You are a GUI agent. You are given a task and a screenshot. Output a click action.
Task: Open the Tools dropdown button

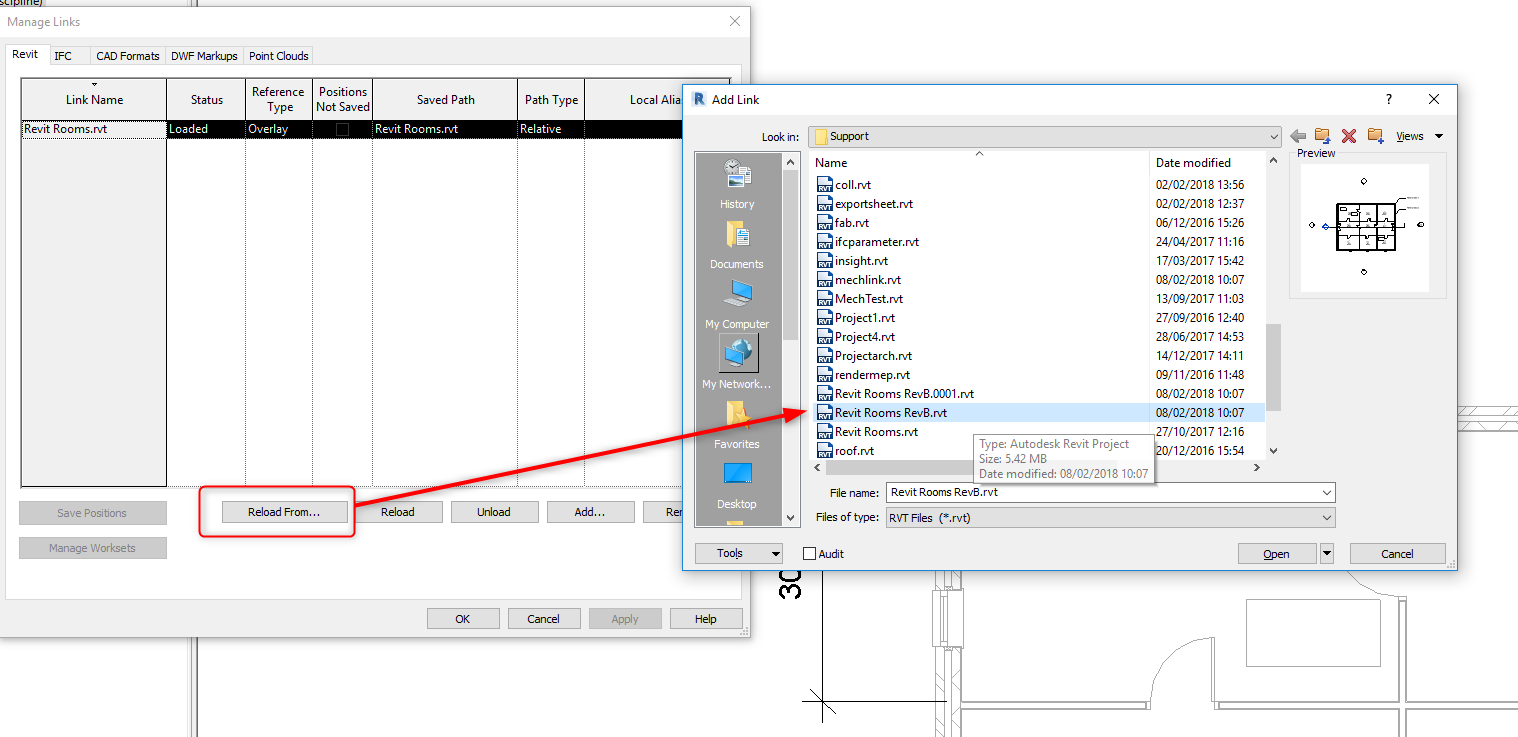click(739, 553)
